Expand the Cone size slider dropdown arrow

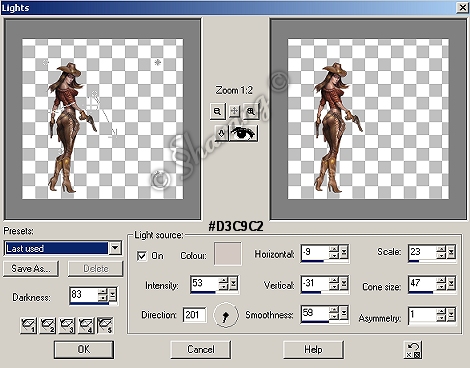coord(451,284)
